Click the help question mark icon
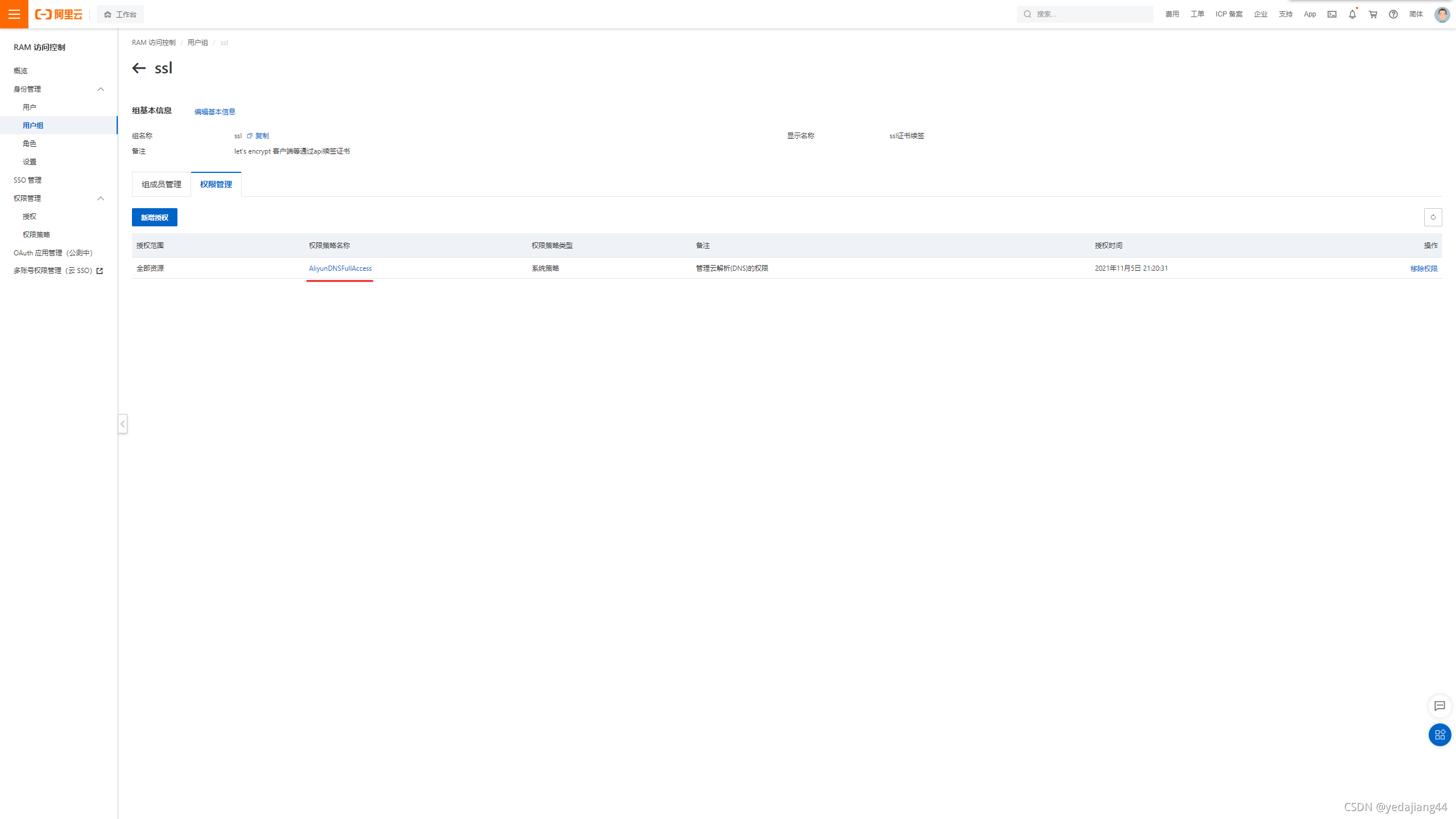Viewport: 1456px width, 819px height. [x=1393, y=14]
